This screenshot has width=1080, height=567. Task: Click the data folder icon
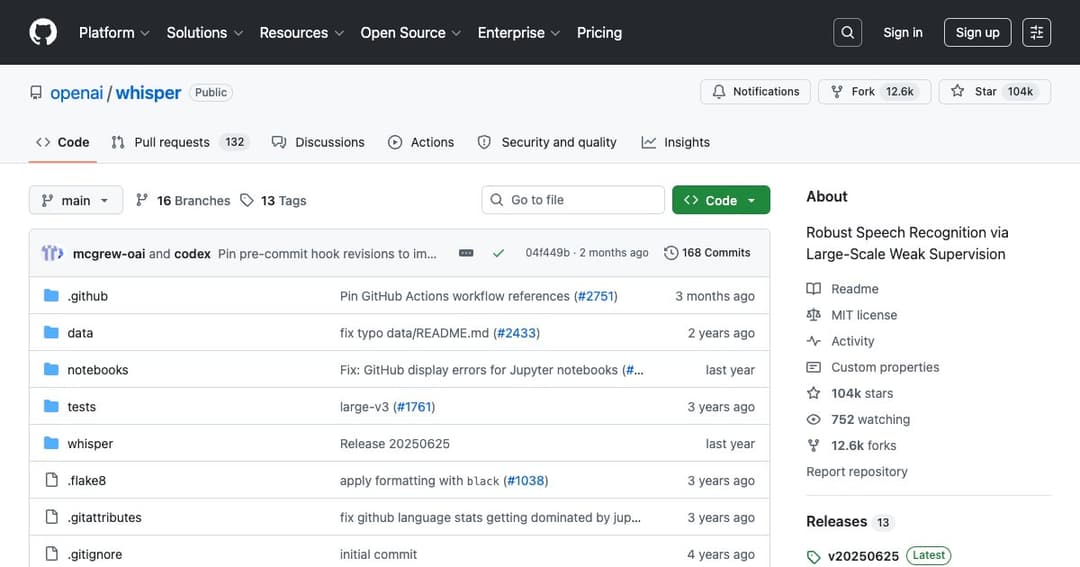pos(51,332)
